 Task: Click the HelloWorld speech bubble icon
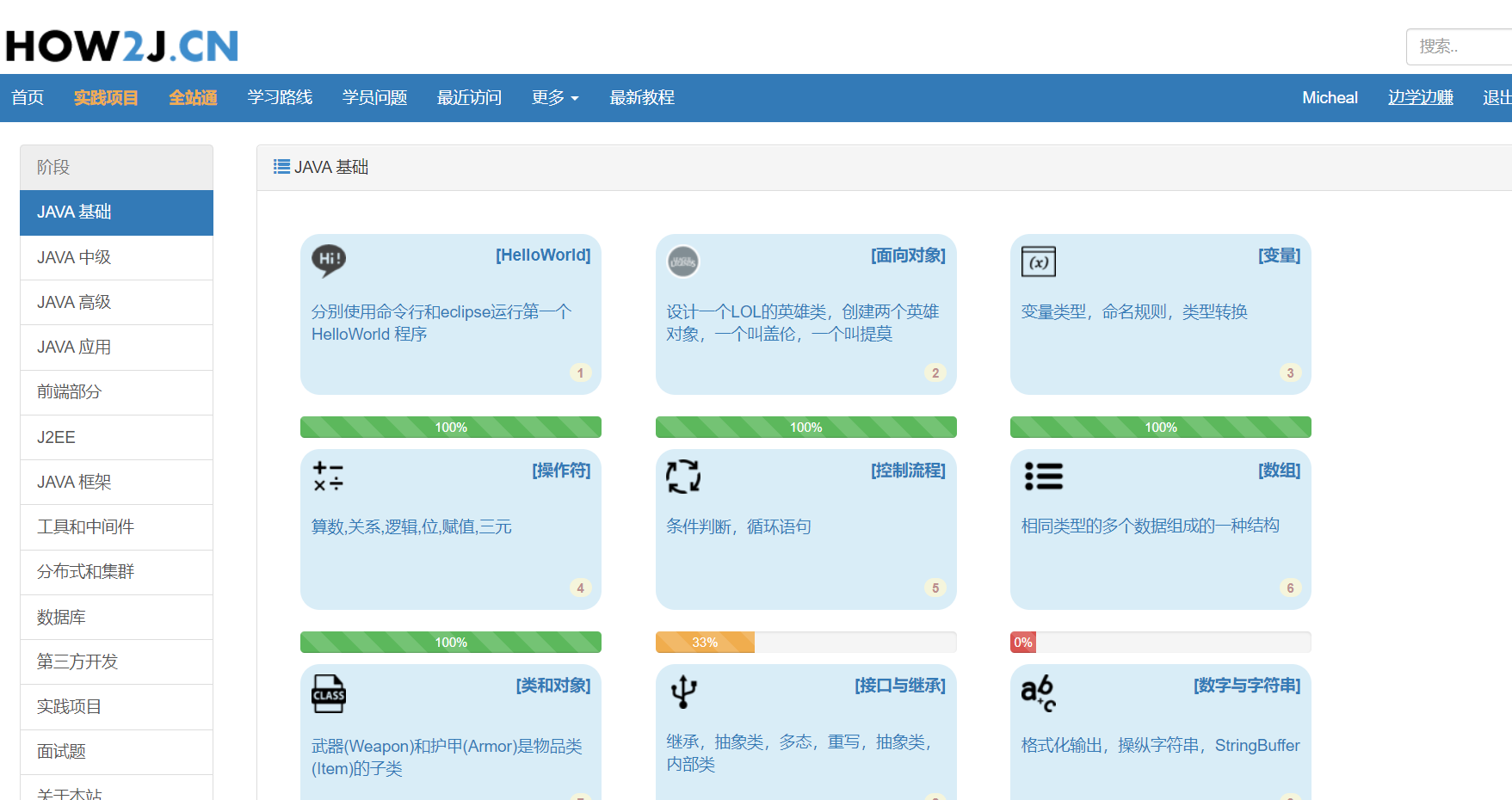coord(329,261)
